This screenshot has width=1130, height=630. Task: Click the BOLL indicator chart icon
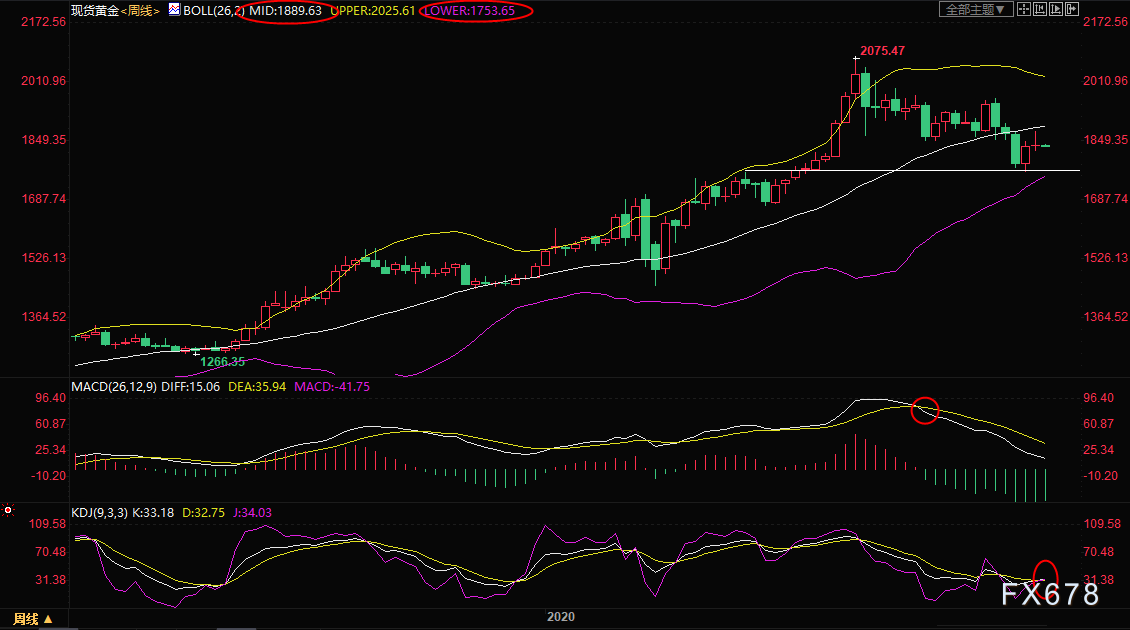(174, 9)
